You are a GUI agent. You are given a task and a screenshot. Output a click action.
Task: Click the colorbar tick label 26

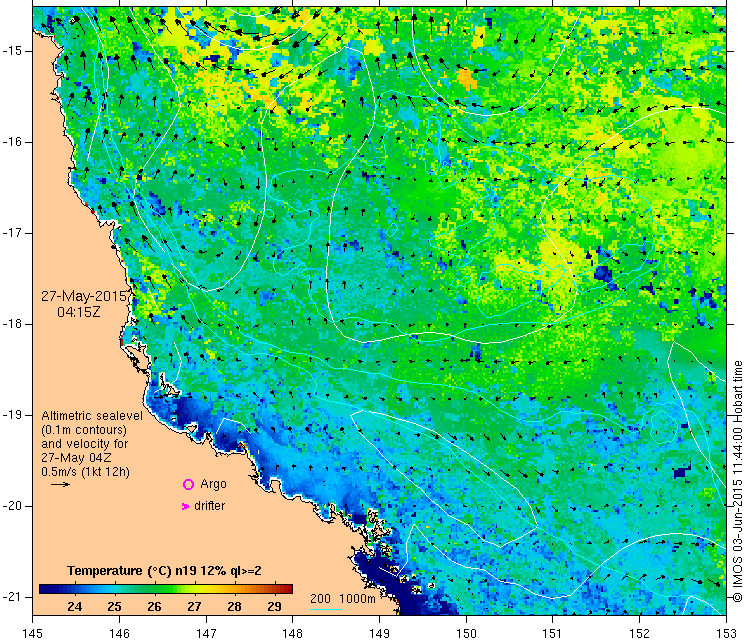154,607
